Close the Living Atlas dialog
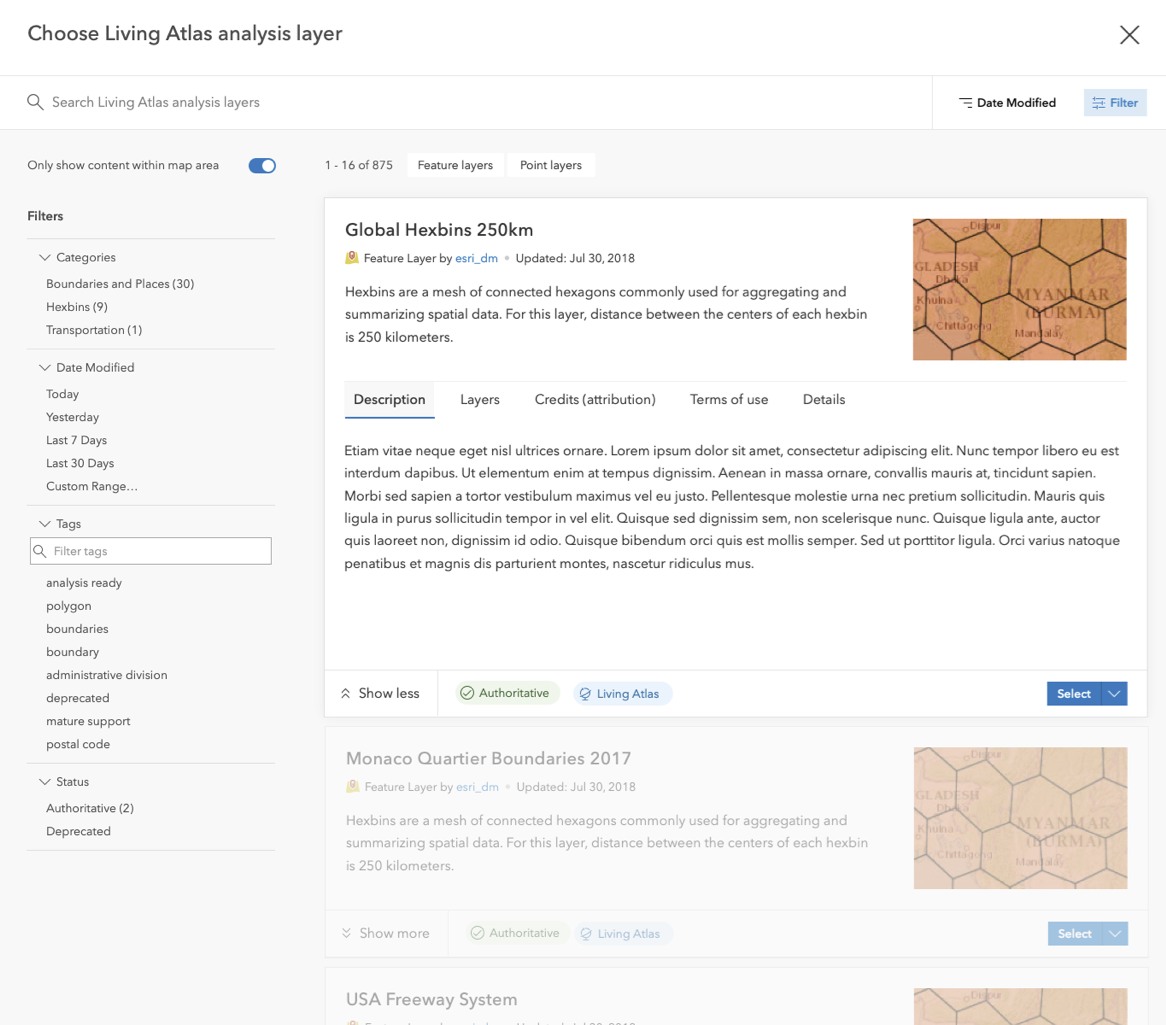The width and height of the screenshot is (1166, 1025). click(x=1129, y=35)
